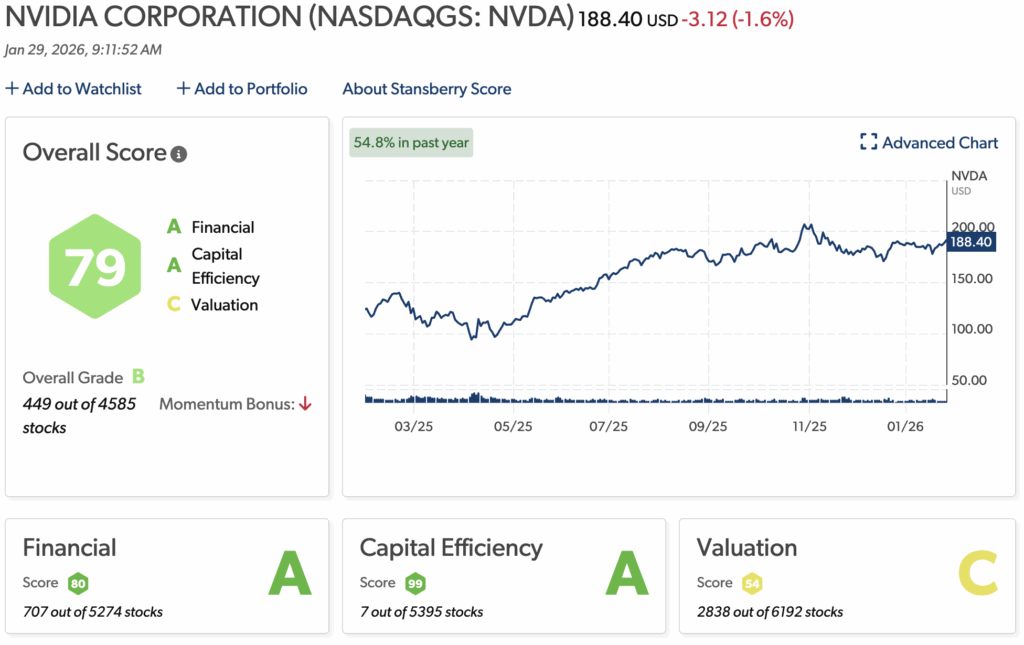Click the green 79 score hexagon
The image size is (1024, 645).
click(96, 266)
